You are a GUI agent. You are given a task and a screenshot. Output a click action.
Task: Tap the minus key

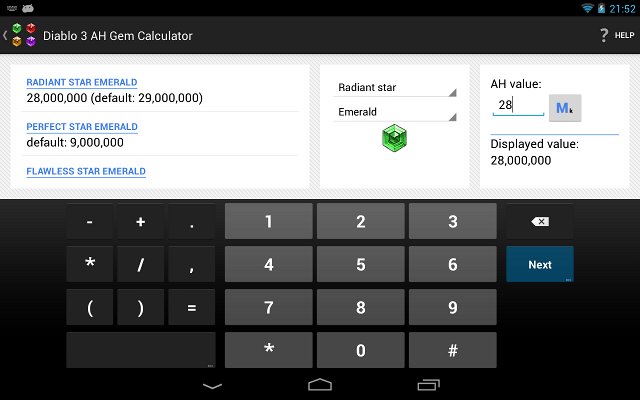90,221
